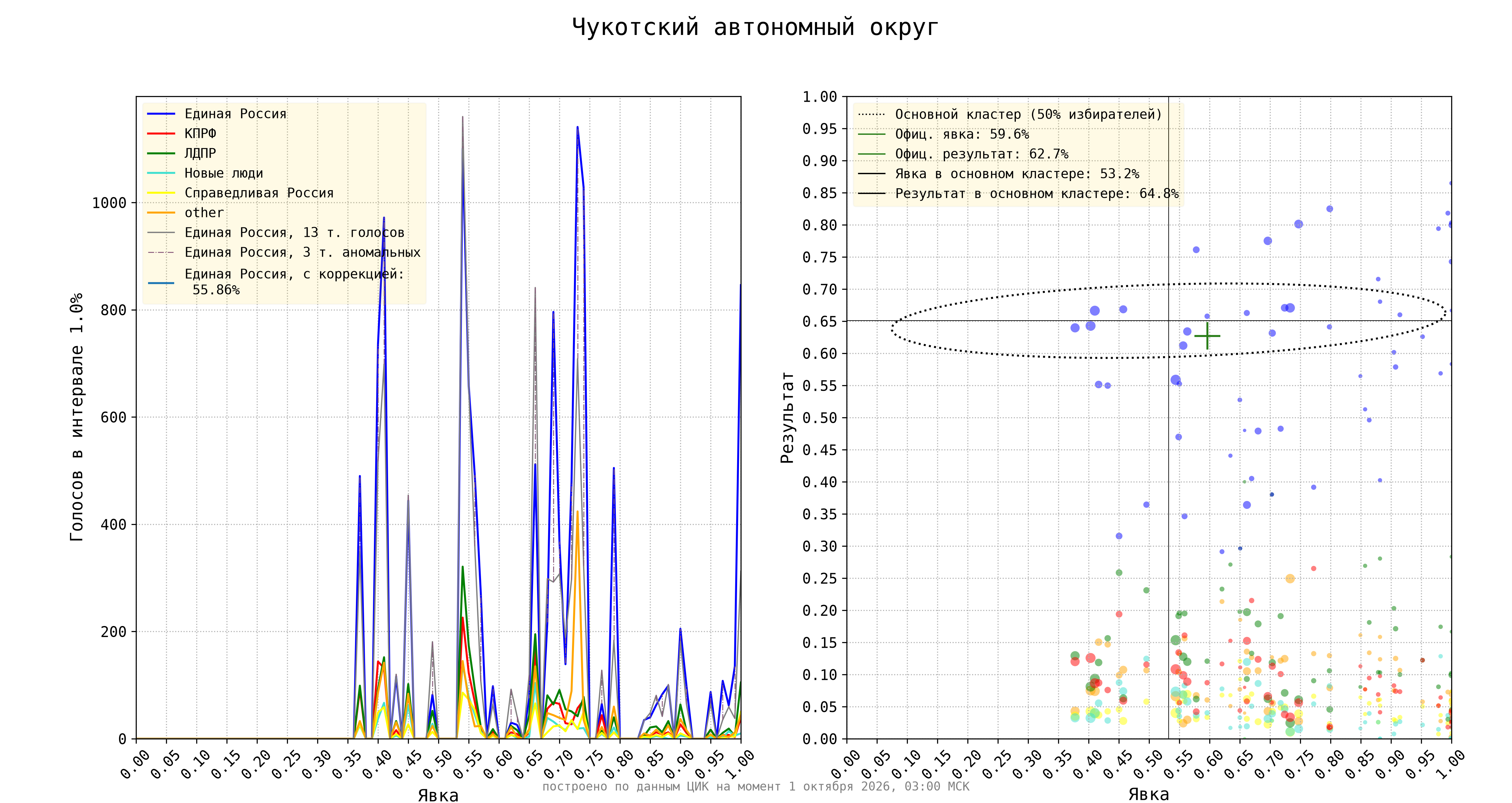Click the "other" legend label
The image size is (1512, 803).
pos(204,213)
